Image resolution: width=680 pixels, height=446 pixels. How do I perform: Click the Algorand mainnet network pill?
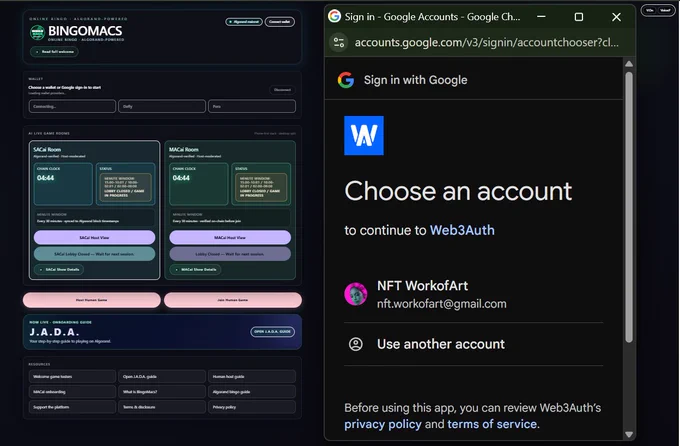point(244,22)
